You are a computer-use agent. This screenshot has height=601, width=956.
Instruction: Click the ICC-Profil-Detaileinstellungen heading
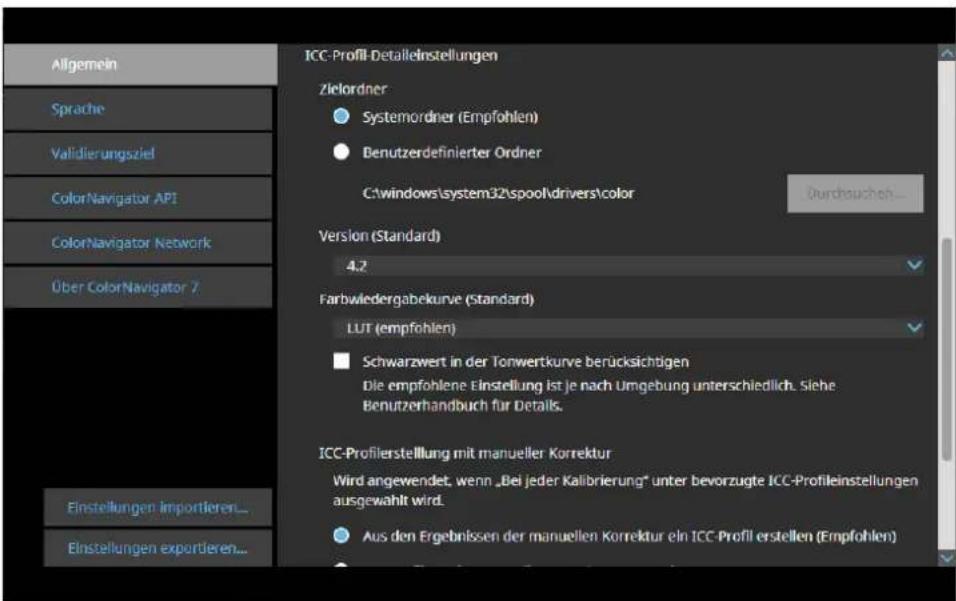tap(401, 55)
